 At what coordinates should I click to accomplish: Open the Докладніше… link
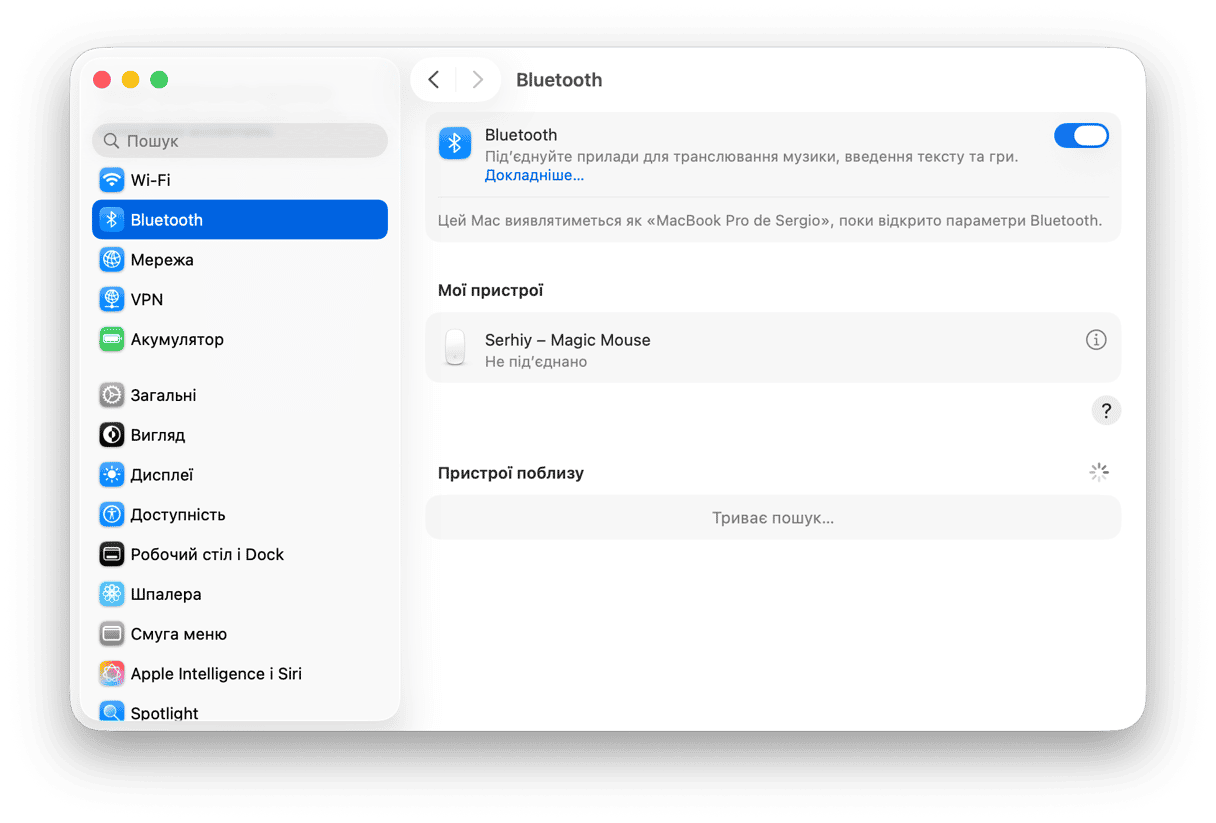534,176
